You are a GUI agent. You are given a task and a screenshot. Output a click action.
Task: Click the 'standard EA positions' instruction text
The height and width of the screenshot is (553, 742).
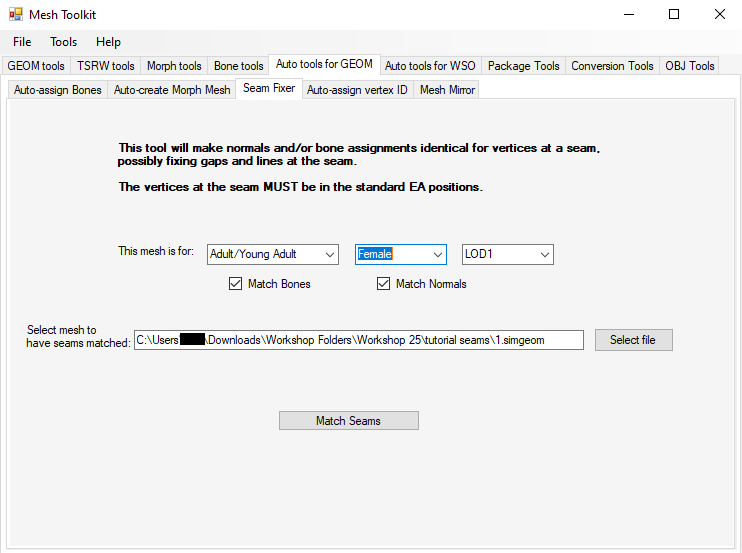click(x=419, y=187)
